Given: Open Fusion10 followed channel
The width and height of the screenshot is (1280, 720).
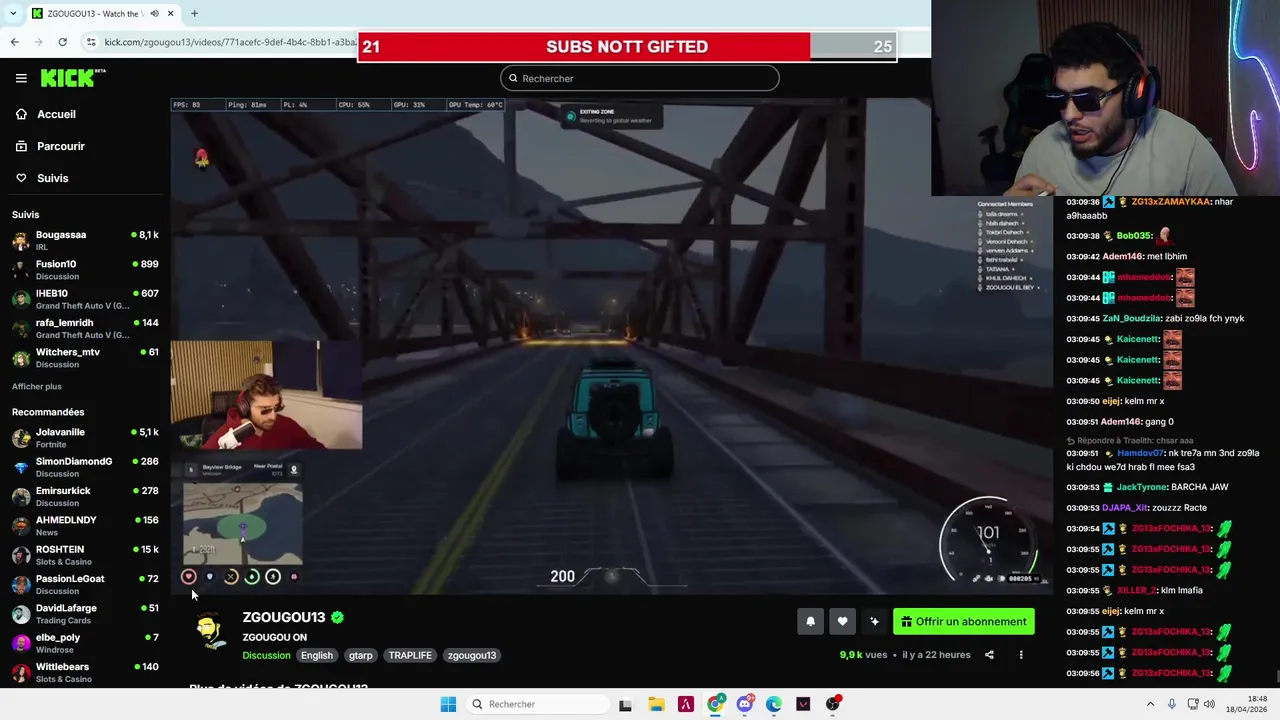Looking at the screenshot, I should coord(85,270).
